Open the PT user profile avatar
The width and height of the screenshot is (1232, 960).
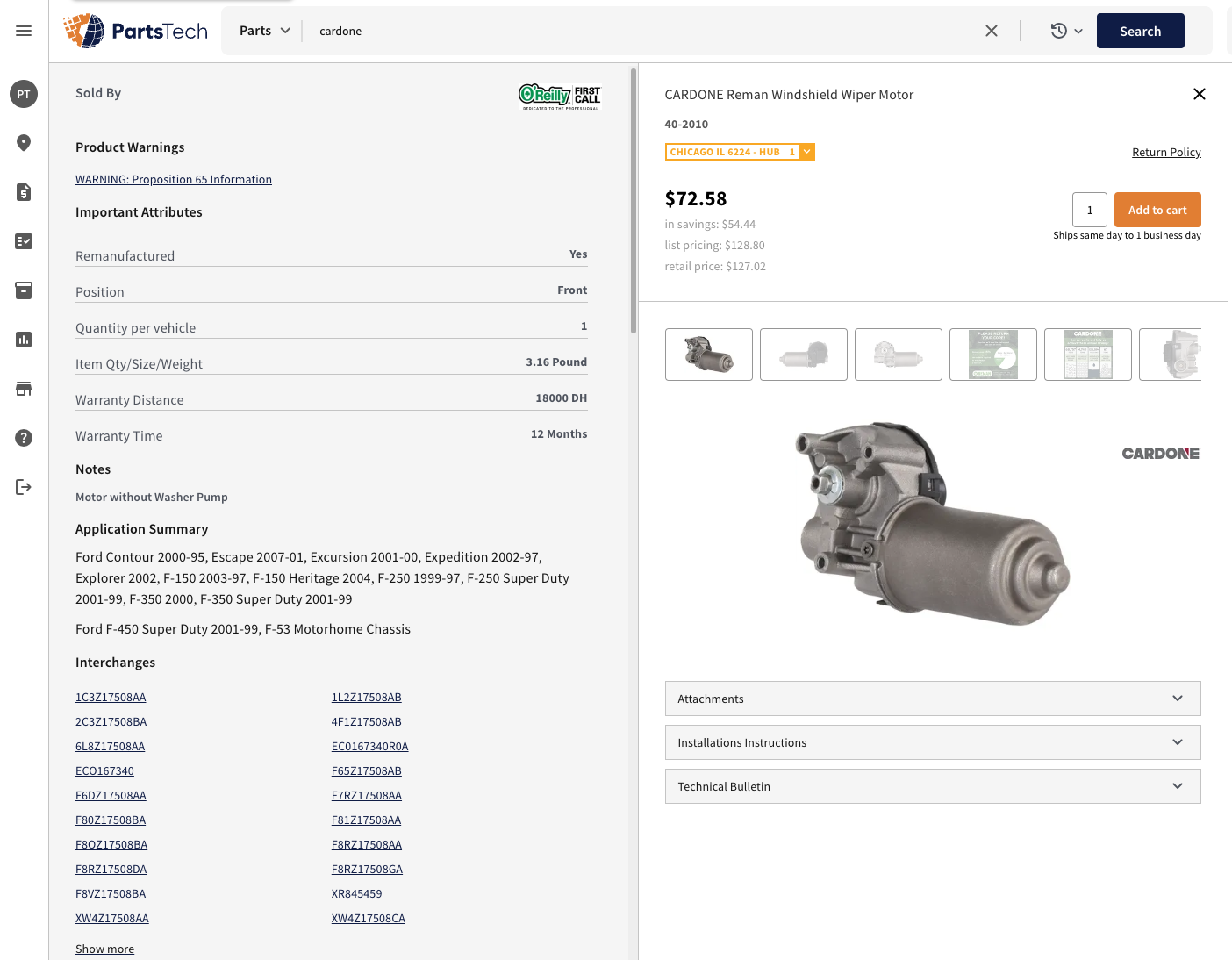[x=24, y=94]
